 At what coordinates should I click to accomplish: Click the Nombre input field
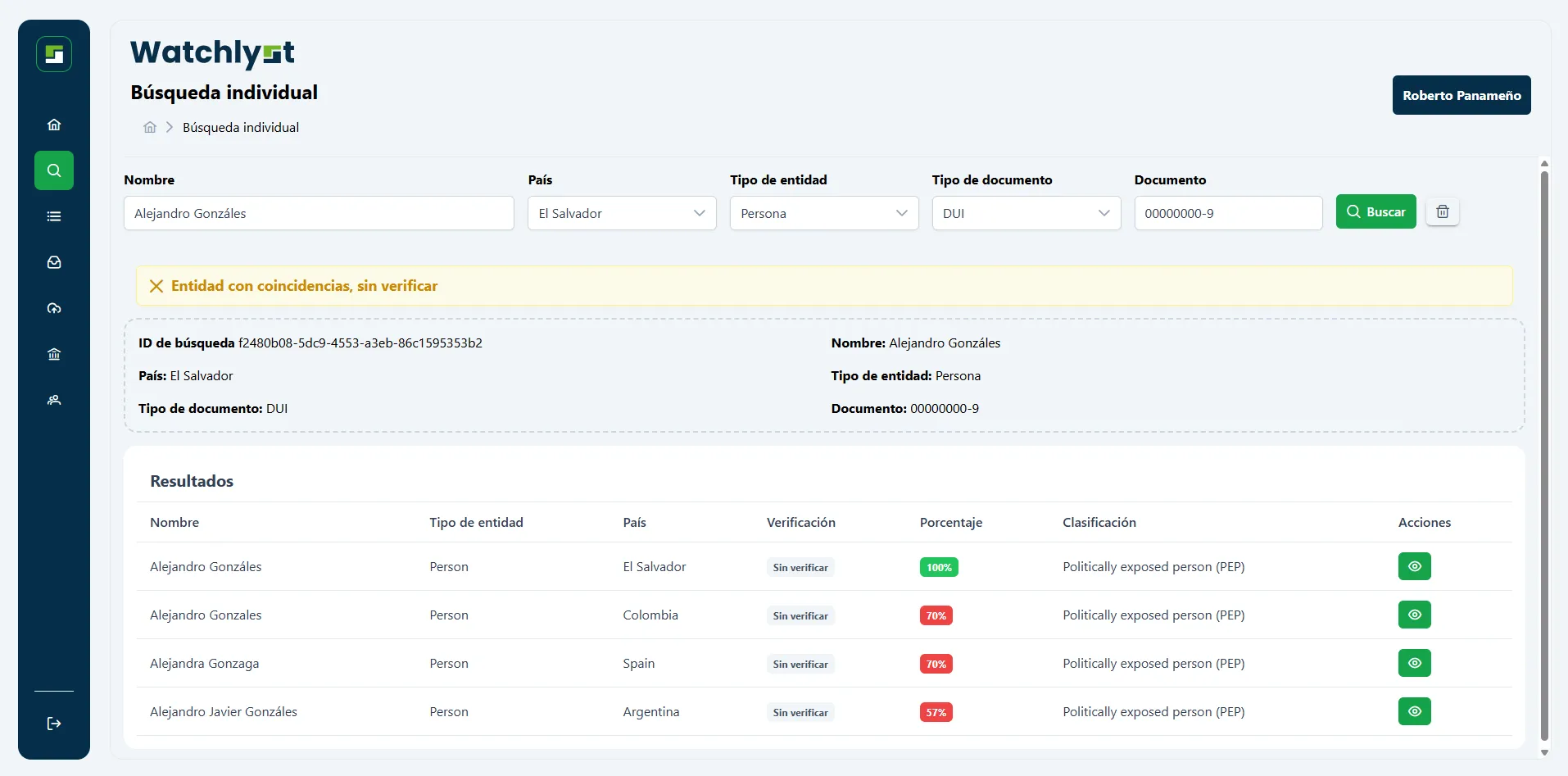pos(319,213)
